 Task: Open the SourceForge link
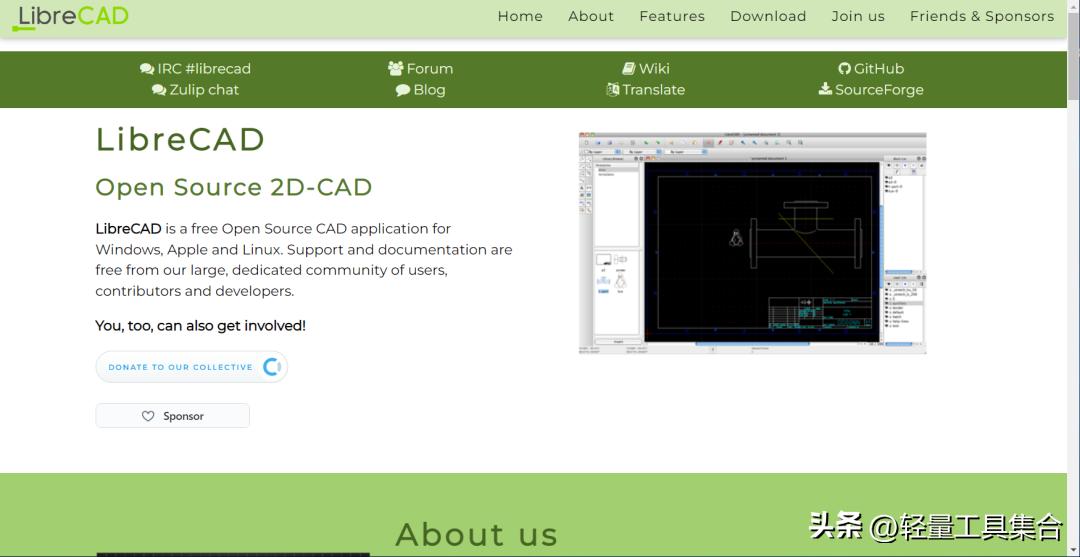[880, 90]
